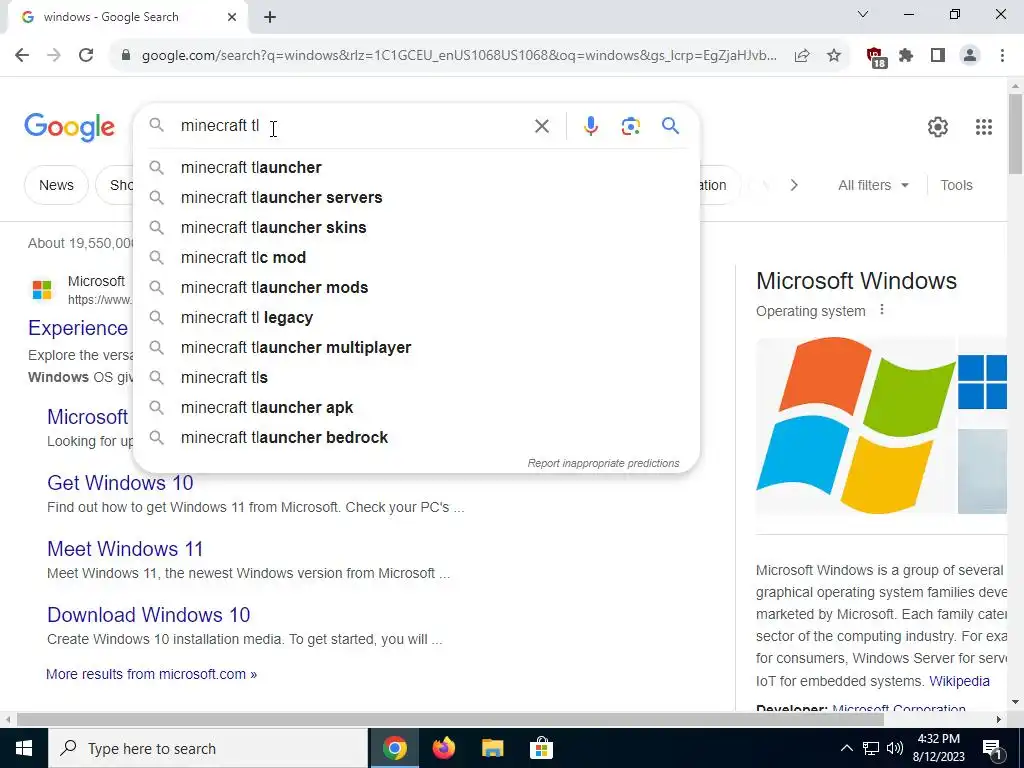Open the new tab plus button
This screenshot has width=1024, height=768.
(x=270, y=17)
